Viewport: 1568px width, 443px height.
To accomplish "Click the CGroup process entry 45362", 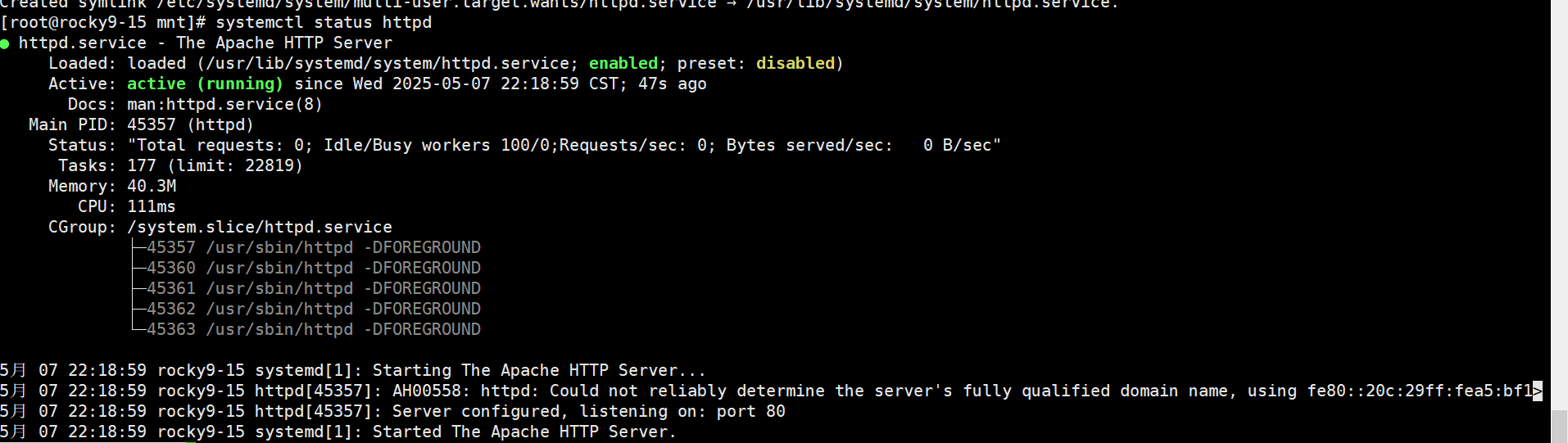I will pyautogui.click(x=313, y=309).
